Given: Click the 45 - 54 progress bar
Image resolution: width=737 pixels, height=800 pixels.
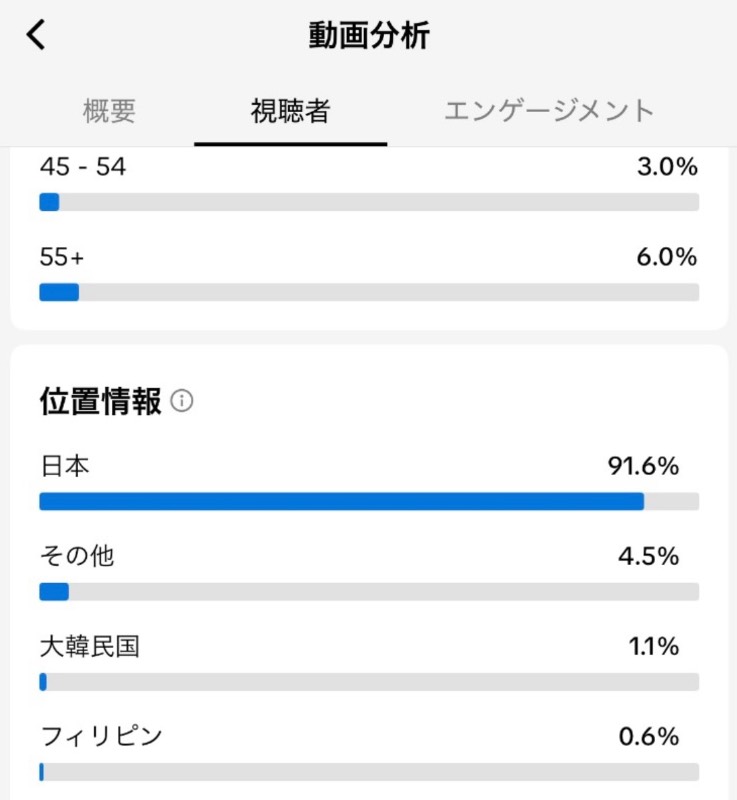Looking at the screenshot, I should (x=369, y=202).
